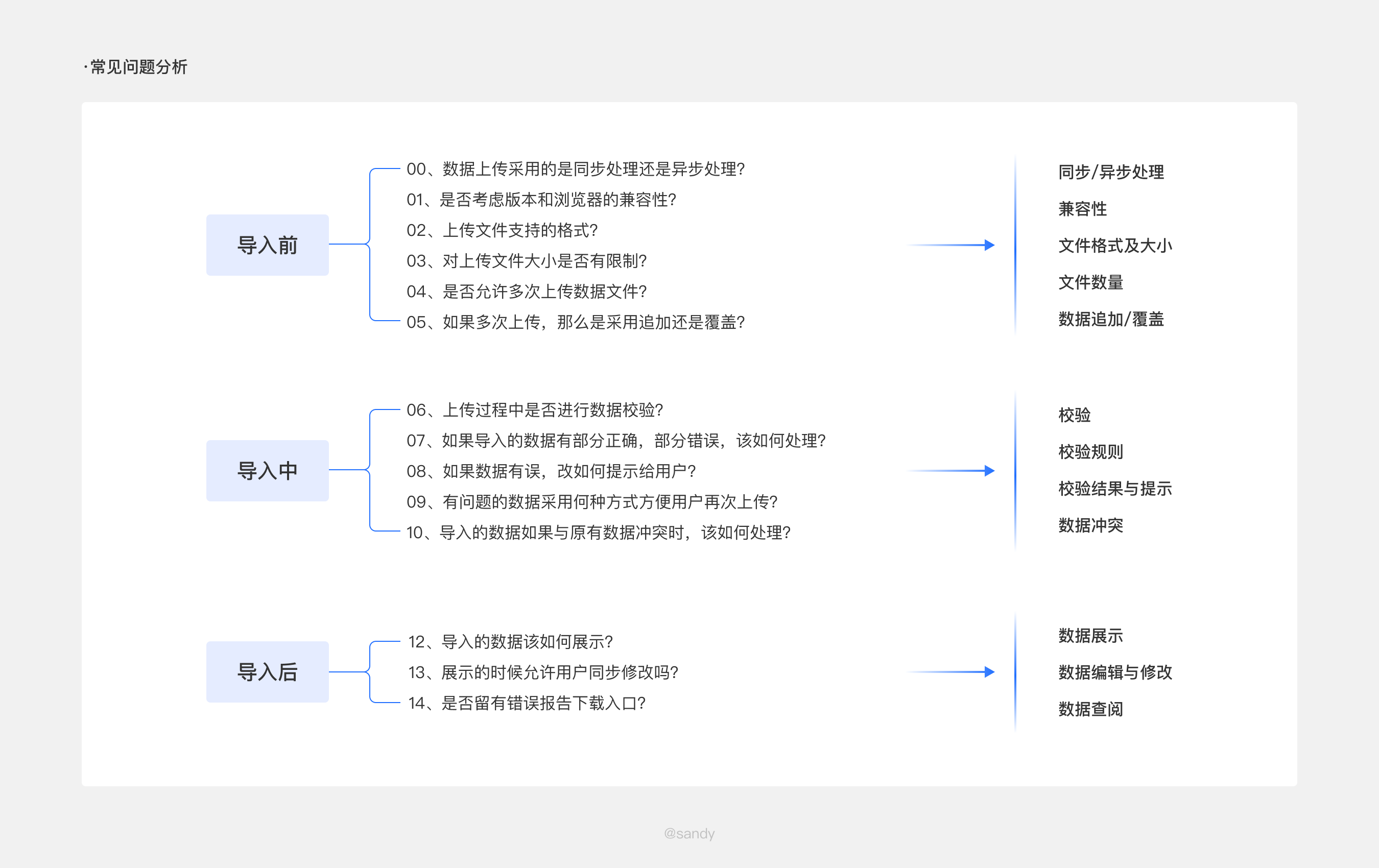Select question 00 about 同步处理还是异步处理
Screen dimensions: 1379x868
tap(575, 169)
